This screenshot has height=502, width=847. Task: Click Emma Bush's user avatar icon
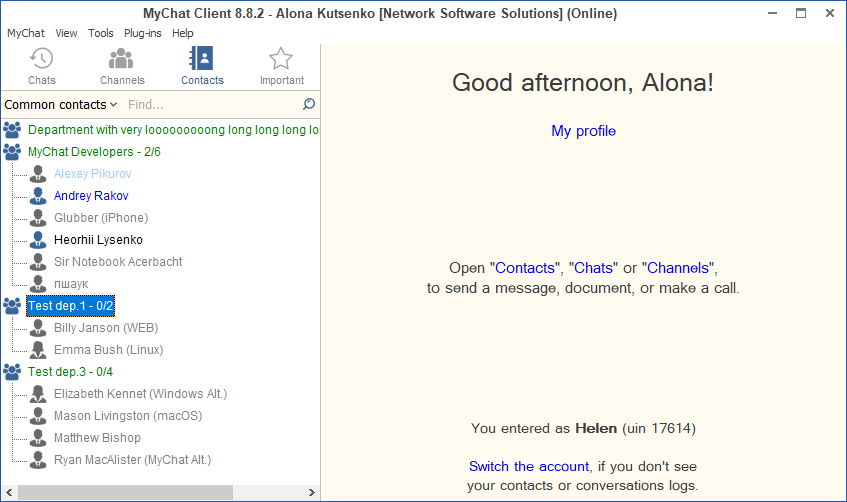(x=38, y=350)
